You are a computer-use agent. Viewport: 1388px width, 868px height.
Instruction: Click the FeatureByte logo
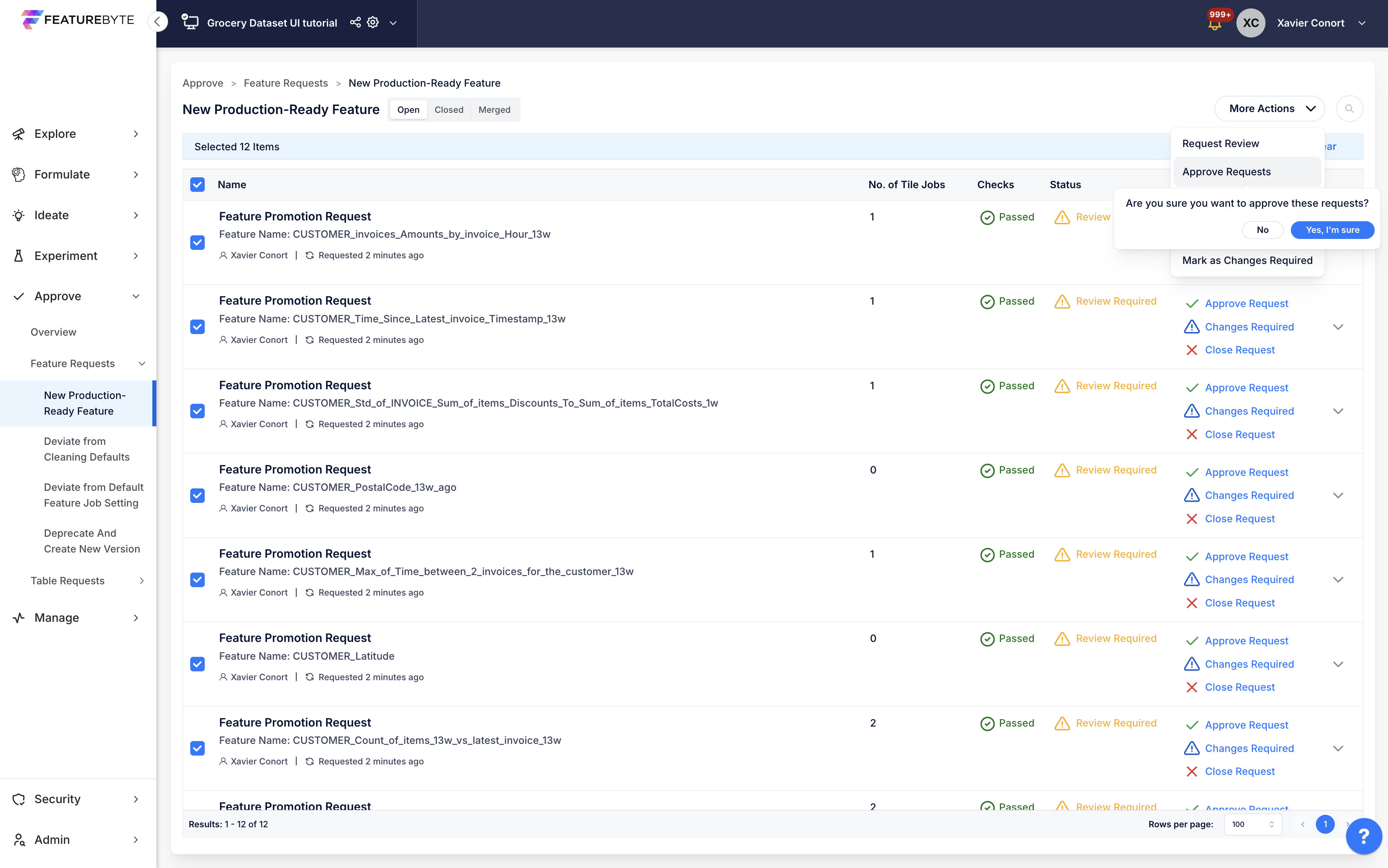77,19
